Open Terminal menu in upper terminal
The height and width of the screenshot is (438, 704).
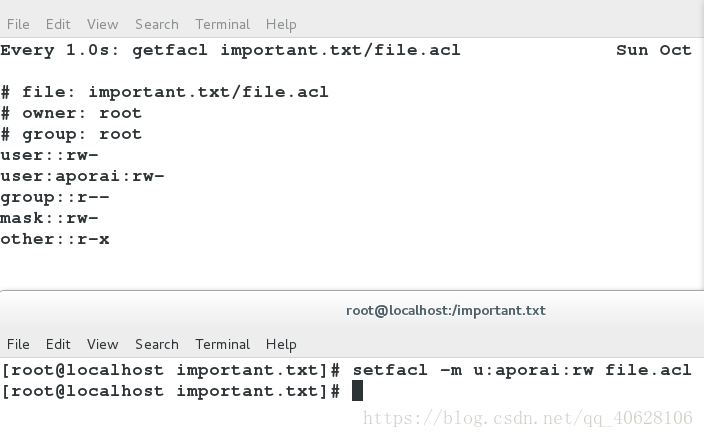[222, 24]
